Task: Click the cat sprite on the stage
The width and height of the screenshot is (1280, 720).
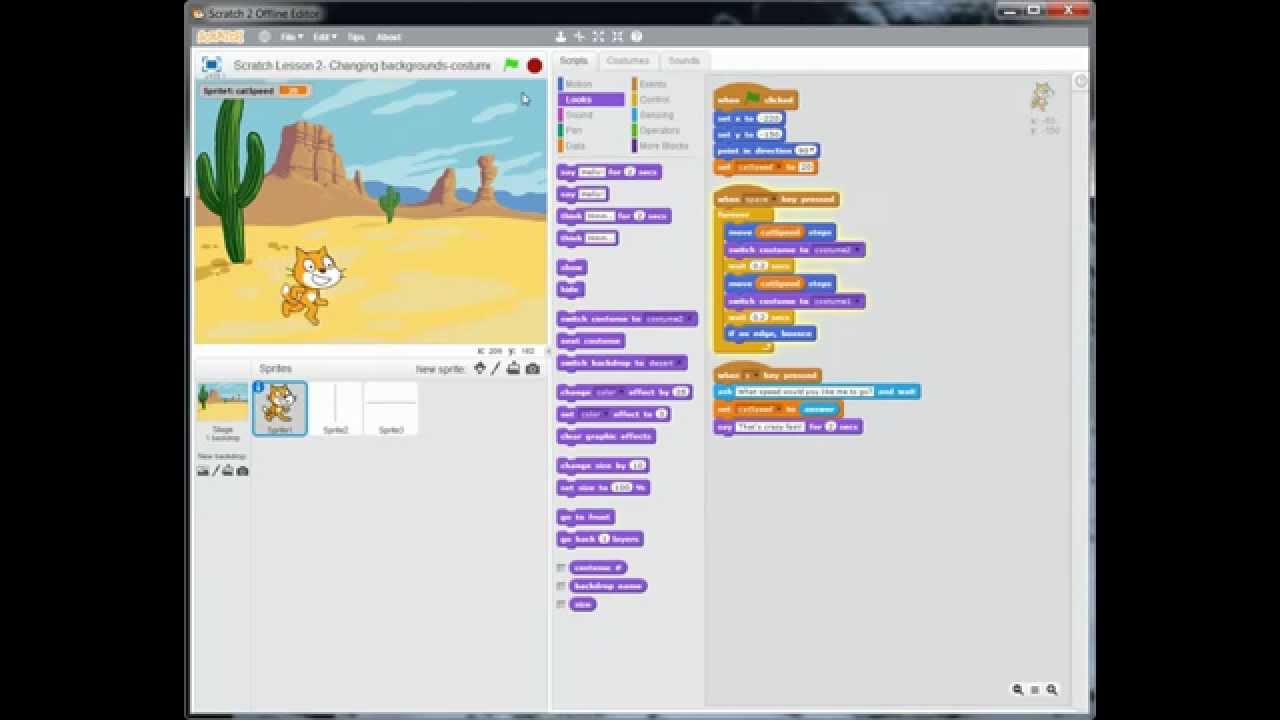Action: [x=311, y=284]
